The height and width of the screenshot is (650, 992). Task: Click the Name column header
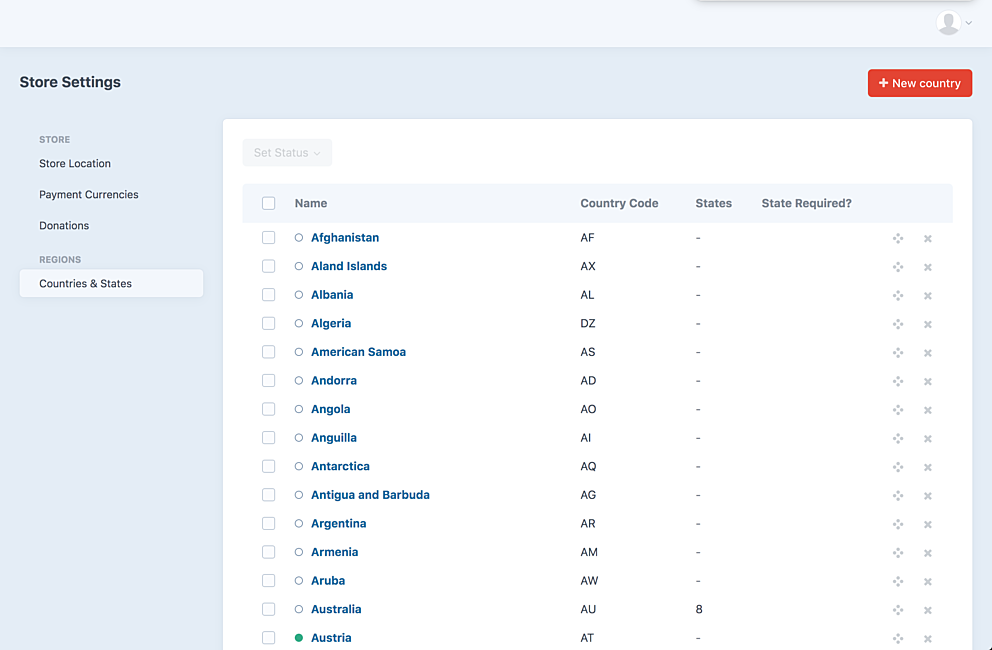(311, 203)
